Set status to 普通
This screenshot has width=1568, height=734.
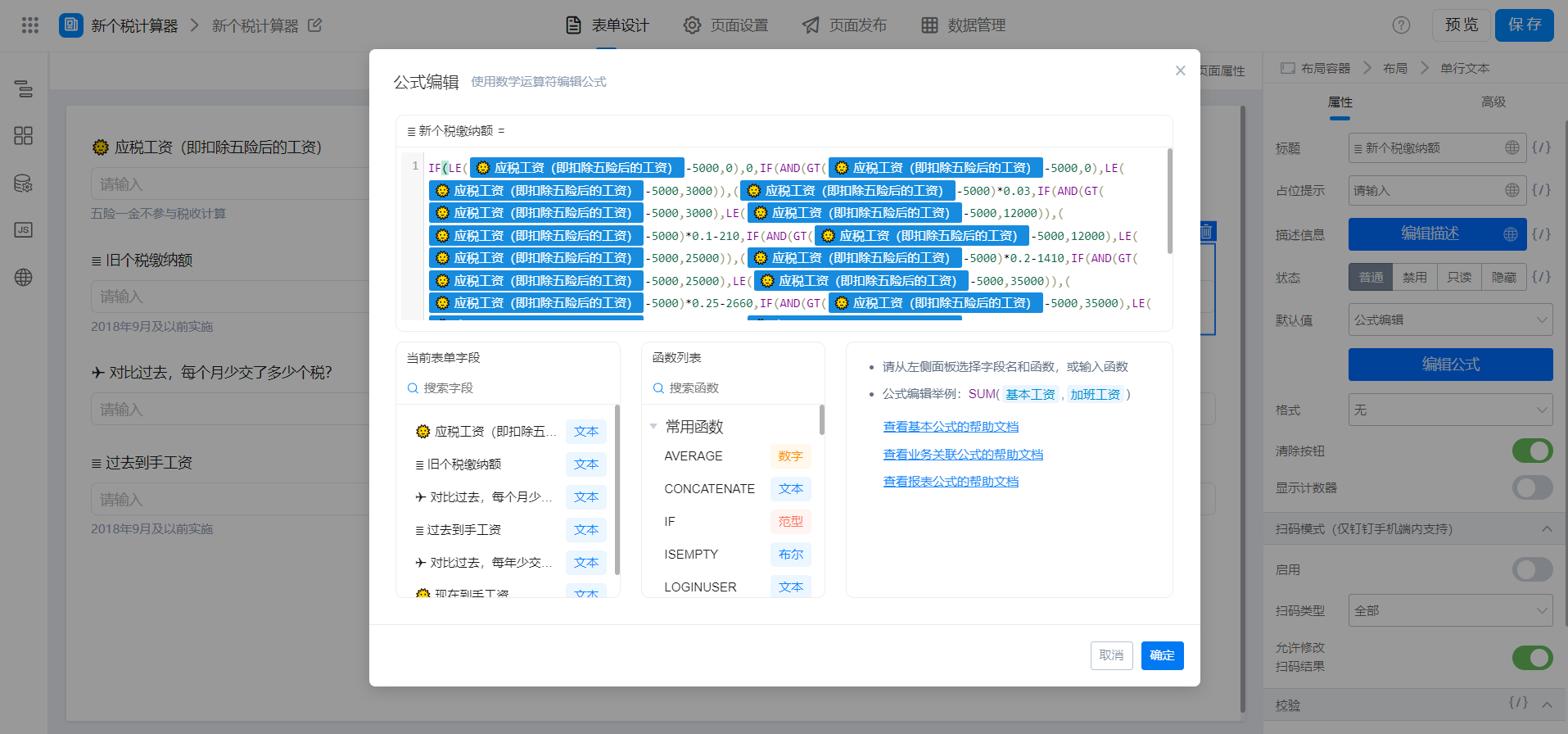click(x=1371, y=277)
